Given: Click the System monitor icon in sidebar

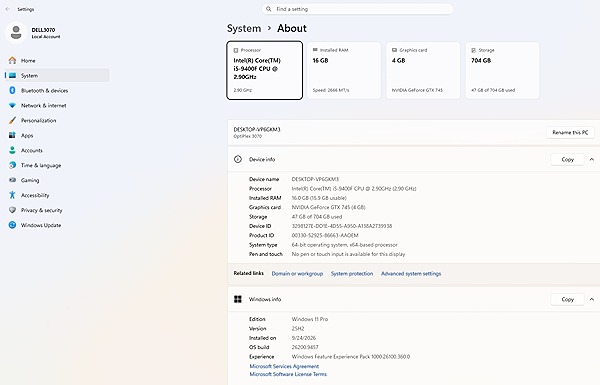Looking at the screenshot, I should pyautogui.click(x=12, y=75).
